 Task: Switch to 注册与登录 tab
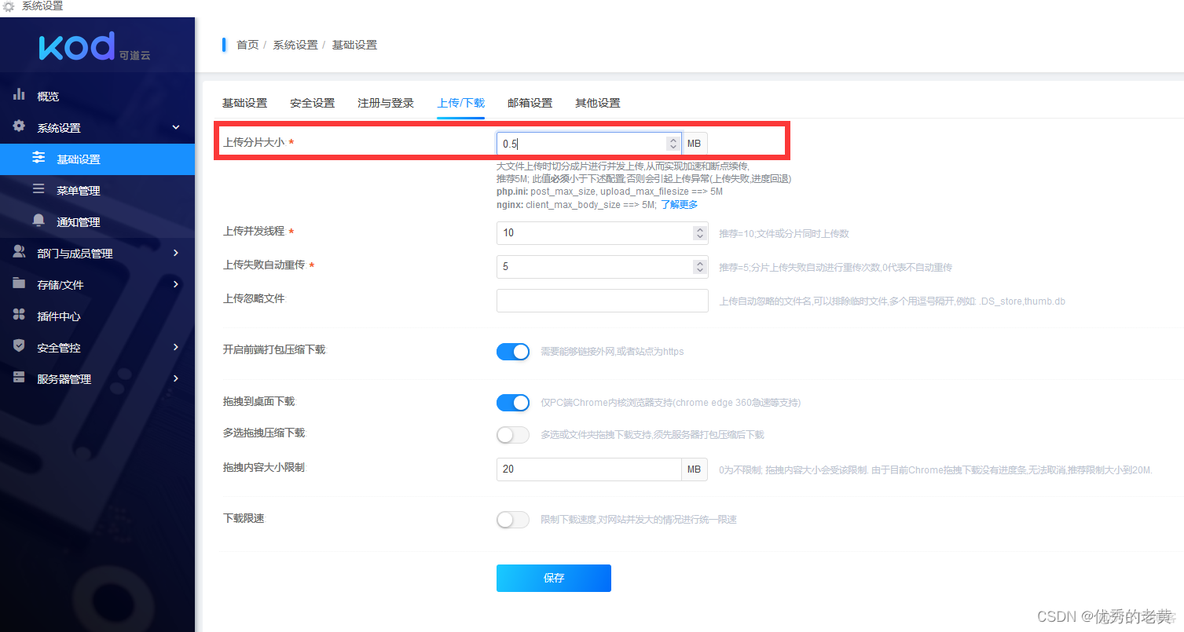click(x=385, y=103)
